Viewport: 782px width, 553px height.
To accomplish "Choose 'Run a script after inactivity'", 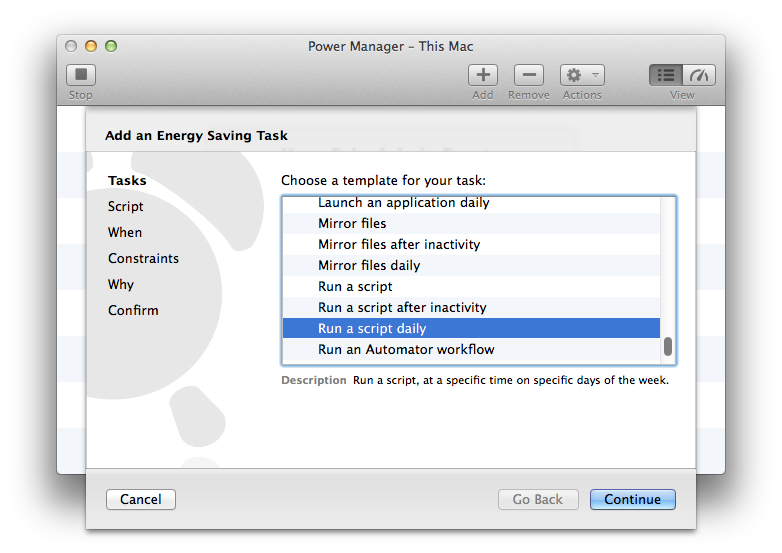I will tap(471, 307).
